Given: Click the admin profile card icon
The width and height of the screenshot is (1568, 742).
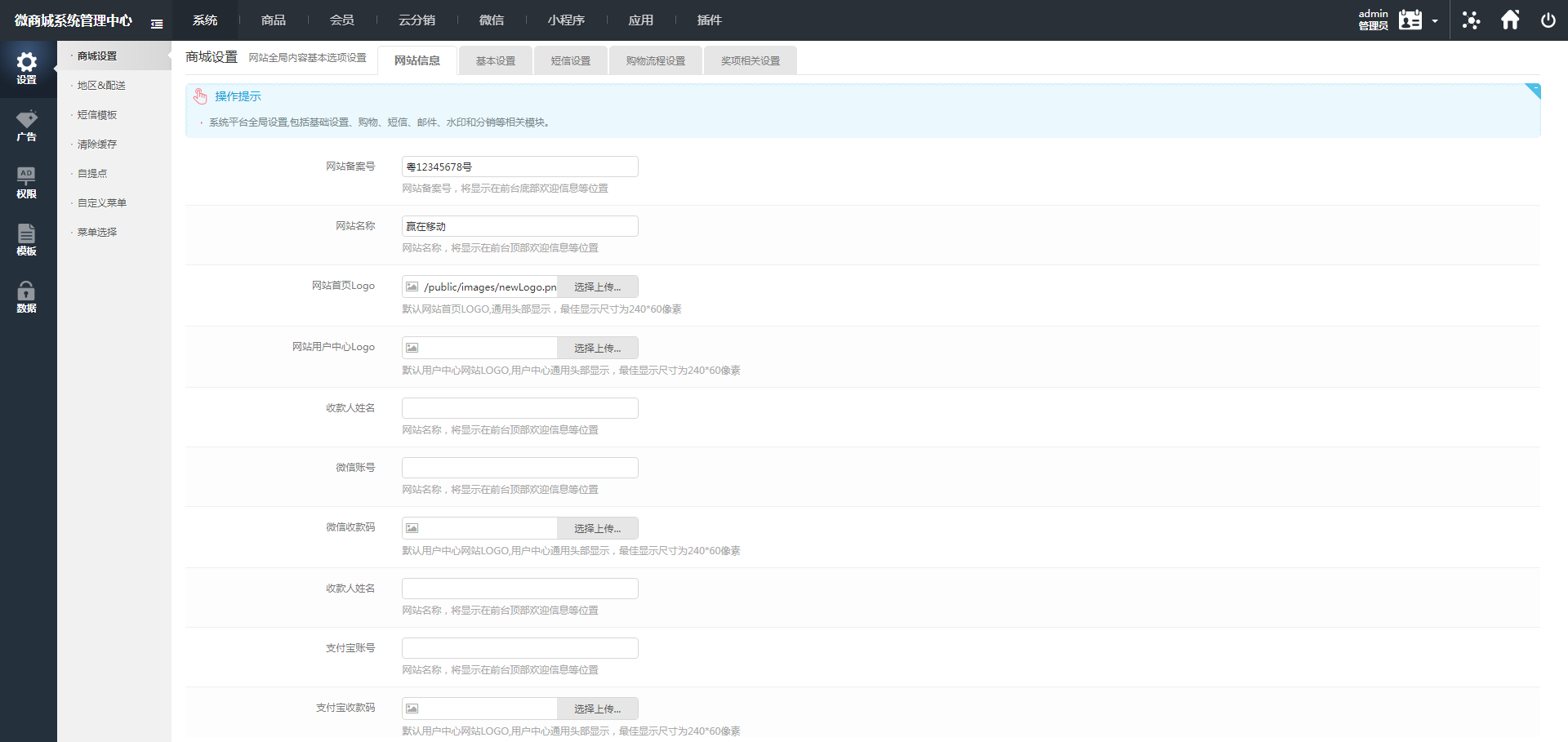Looking at the screenshot, I should pyautogui.click(x=1409, y=20).
